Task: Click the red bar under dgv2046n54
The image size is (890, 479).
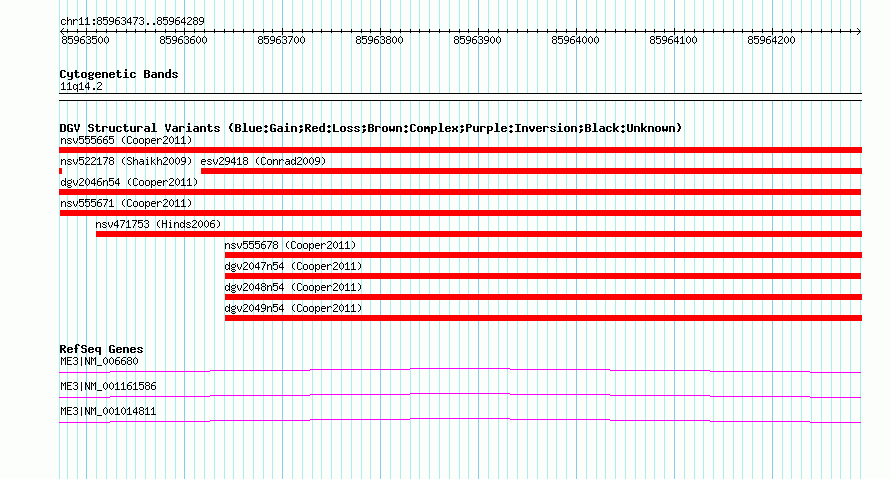Action: (x=460, y=192)
